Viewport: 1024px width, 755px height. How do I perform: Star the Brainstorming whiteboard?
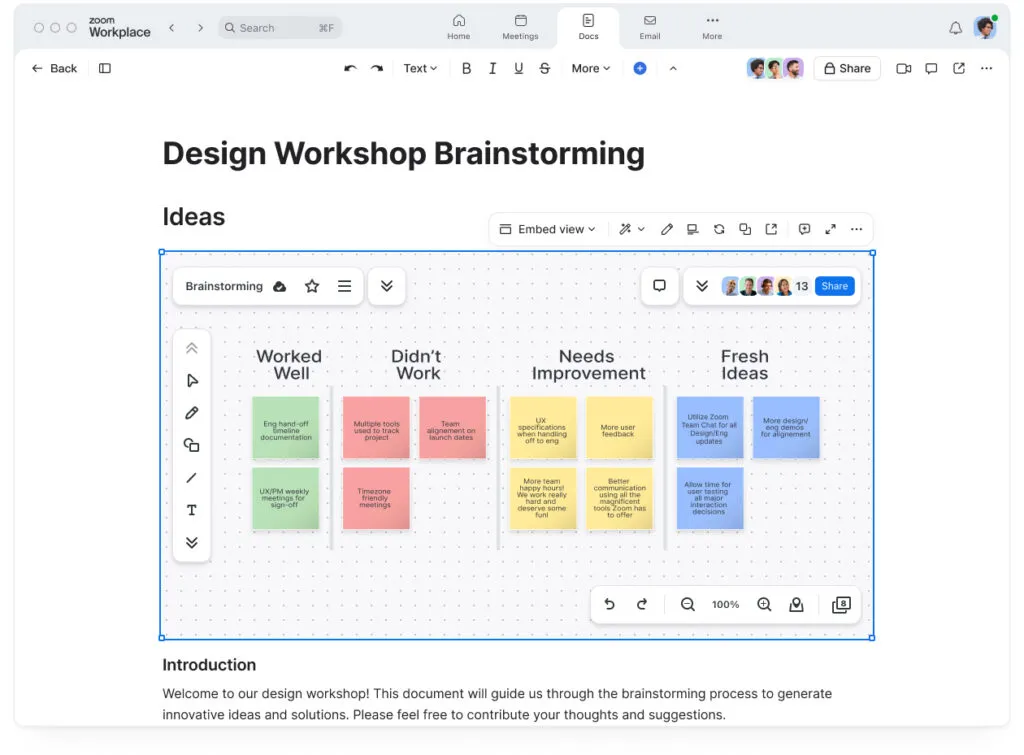(x=312, y=286)
